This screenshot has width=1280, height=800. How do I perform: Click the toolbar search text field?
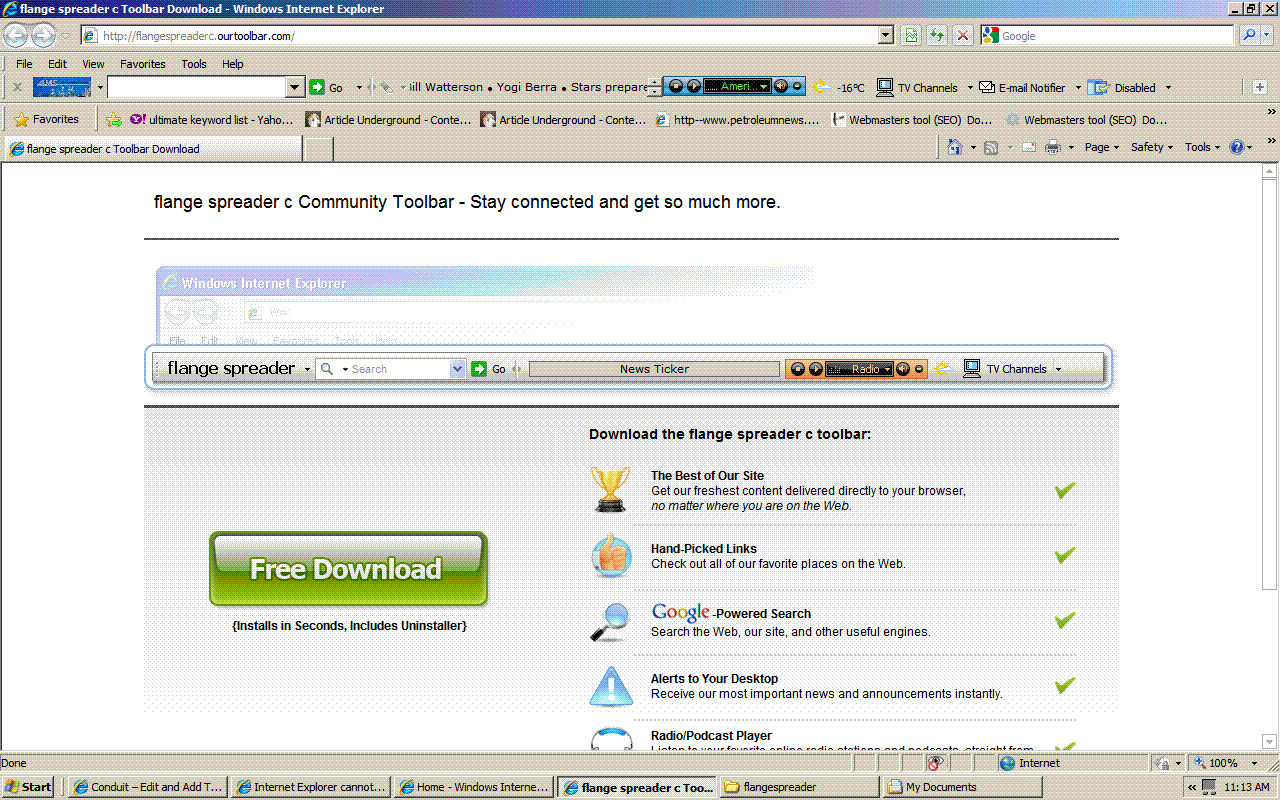pyautogui.click(x=196, y=87)
